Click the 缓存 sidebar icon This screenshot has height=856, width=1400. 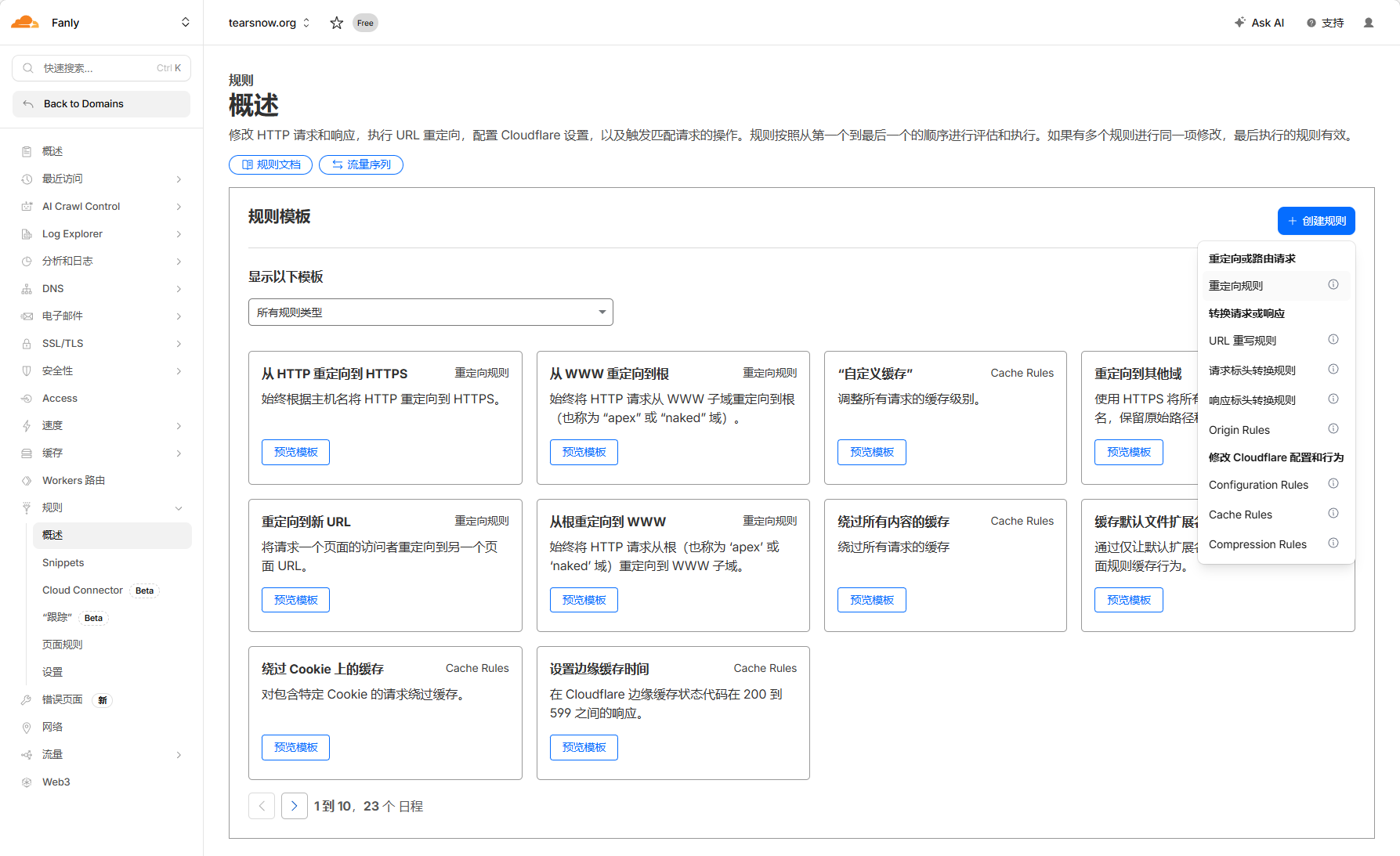pyautogui.click(x=27, y=453)
